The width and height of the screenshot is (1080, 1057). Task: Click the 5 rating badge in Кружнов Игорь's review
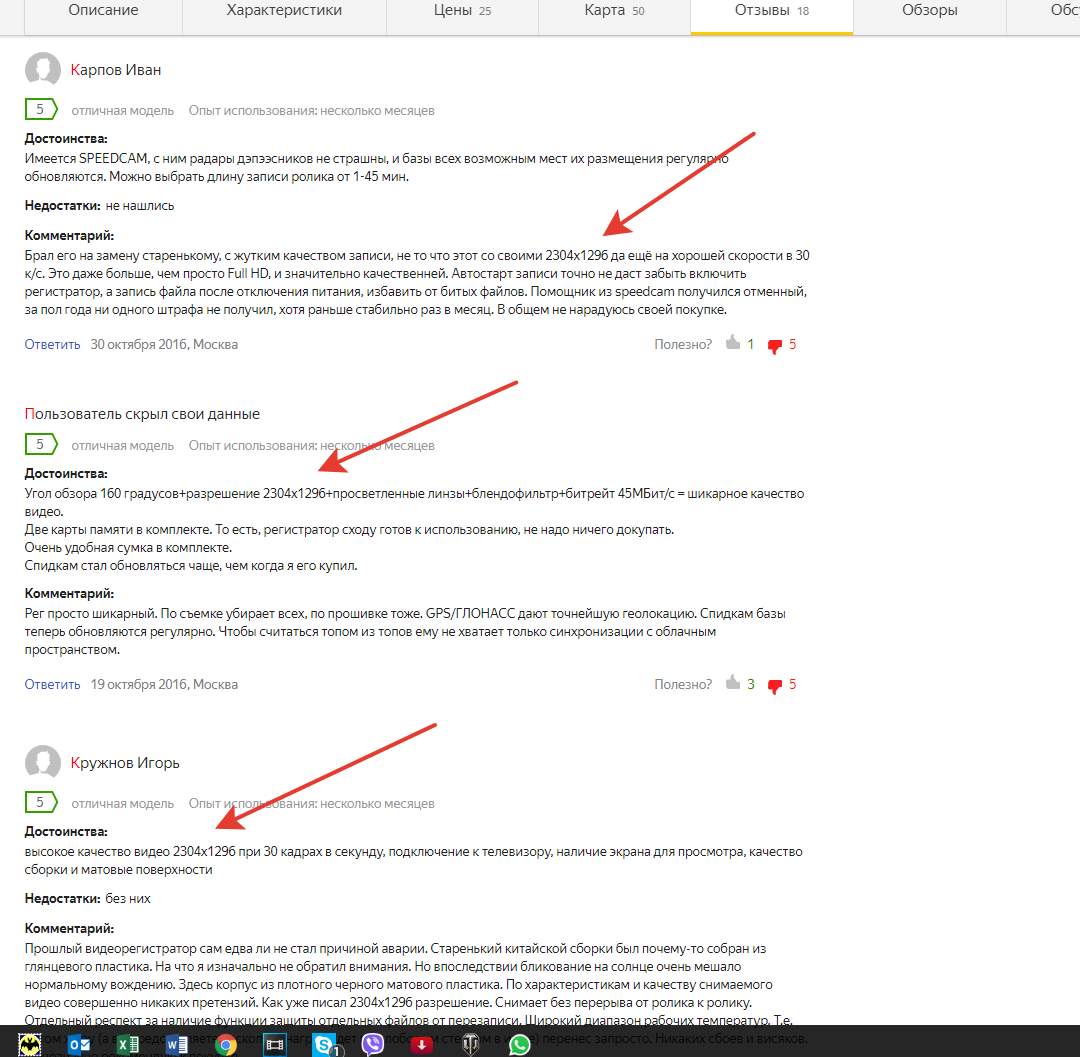(x=41, y=802)
